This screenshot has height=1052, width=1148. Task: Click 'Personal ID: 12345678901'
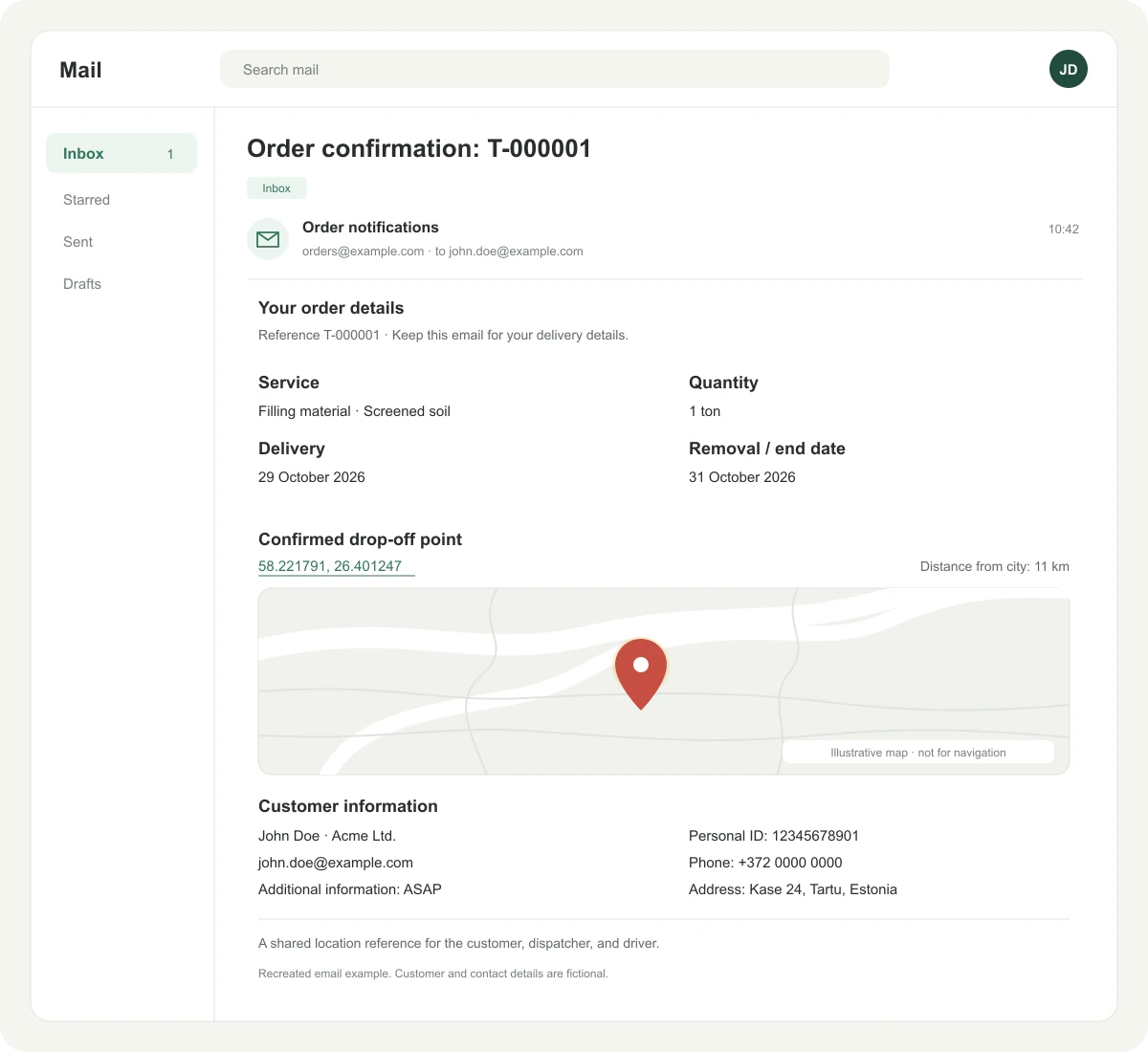point(774,836)
